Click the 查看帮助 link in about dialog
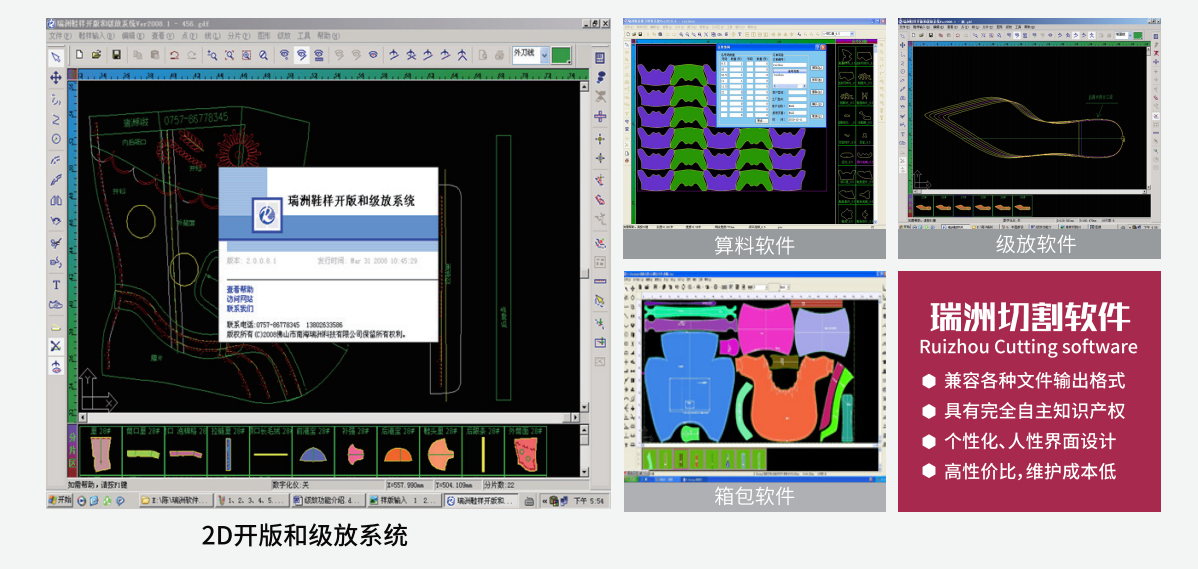The height and width of the screenshot is (569, 1198). pyautogui.click(x=240, y=289)
